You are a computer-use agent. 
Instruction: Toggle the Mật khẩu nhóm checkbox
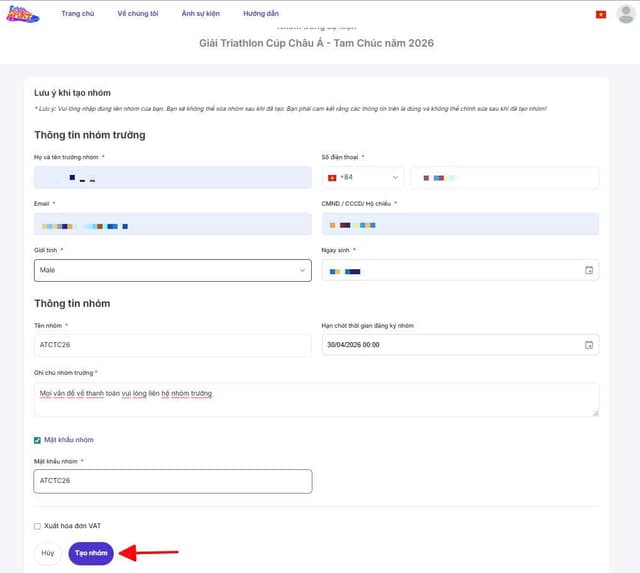point(37,440)
